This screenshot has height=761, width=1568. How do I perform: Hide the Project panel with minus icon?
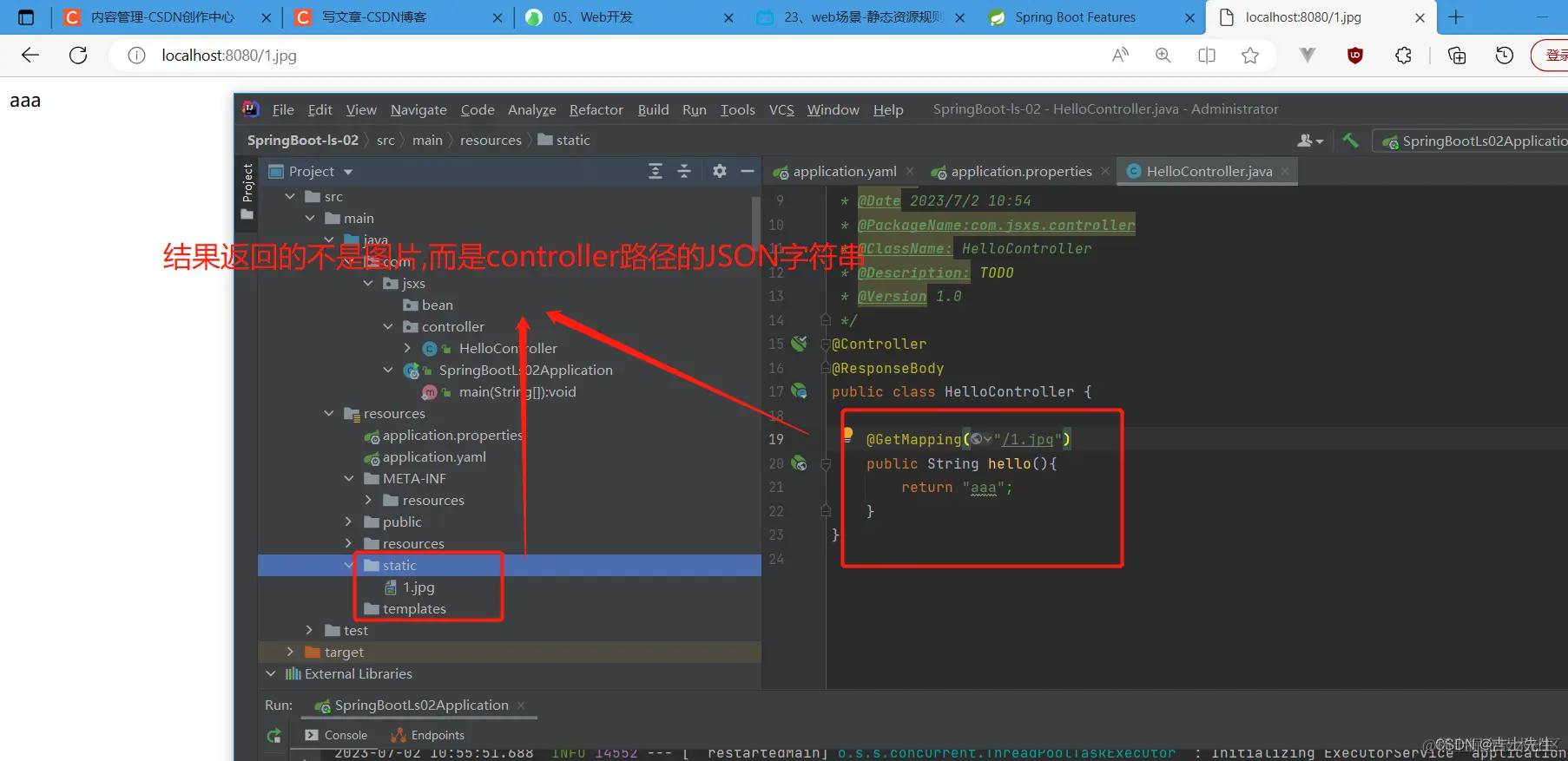tap(748, 171)
